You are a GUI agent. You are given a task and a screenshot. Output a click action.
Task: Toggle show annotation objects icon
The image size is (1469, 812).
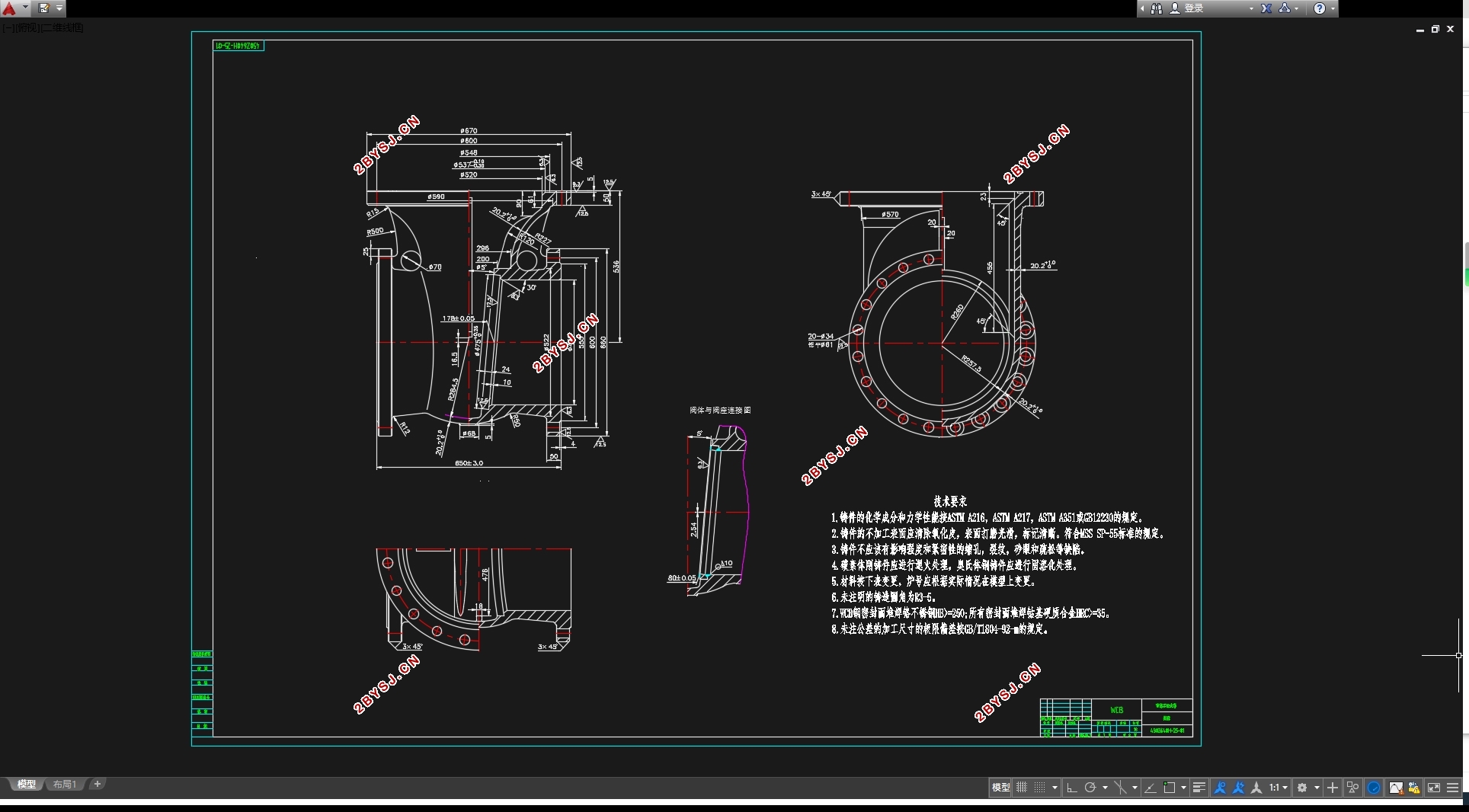tap(1220, 788)
